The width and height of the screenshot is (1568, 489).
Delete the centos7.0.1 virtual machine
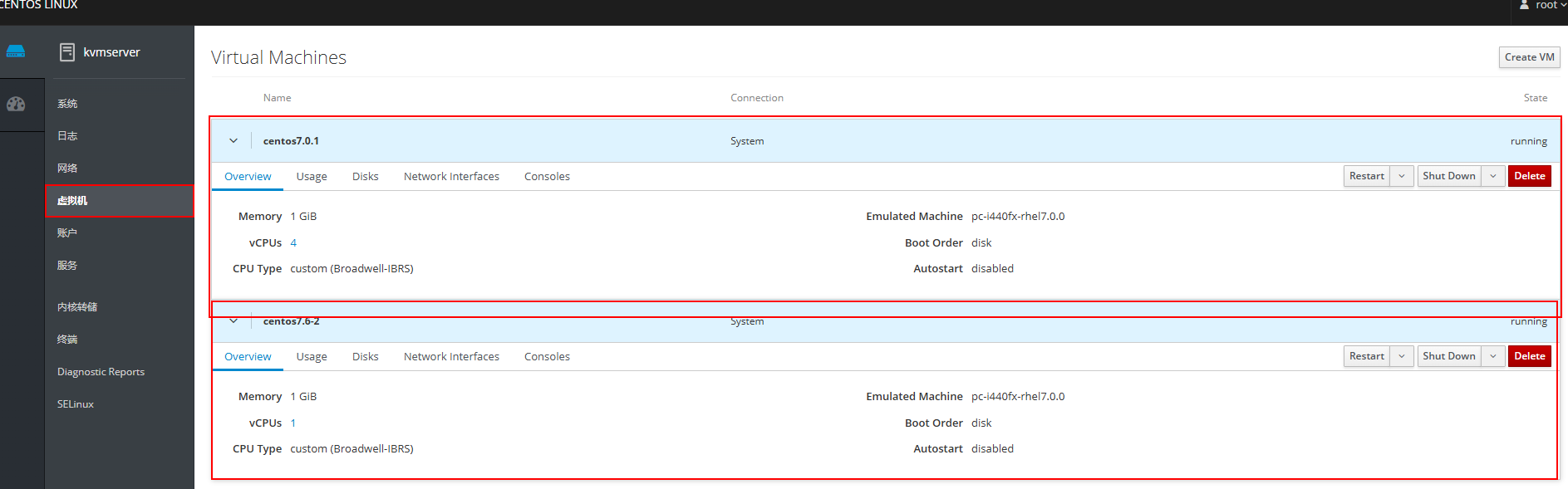[1529, 176]
